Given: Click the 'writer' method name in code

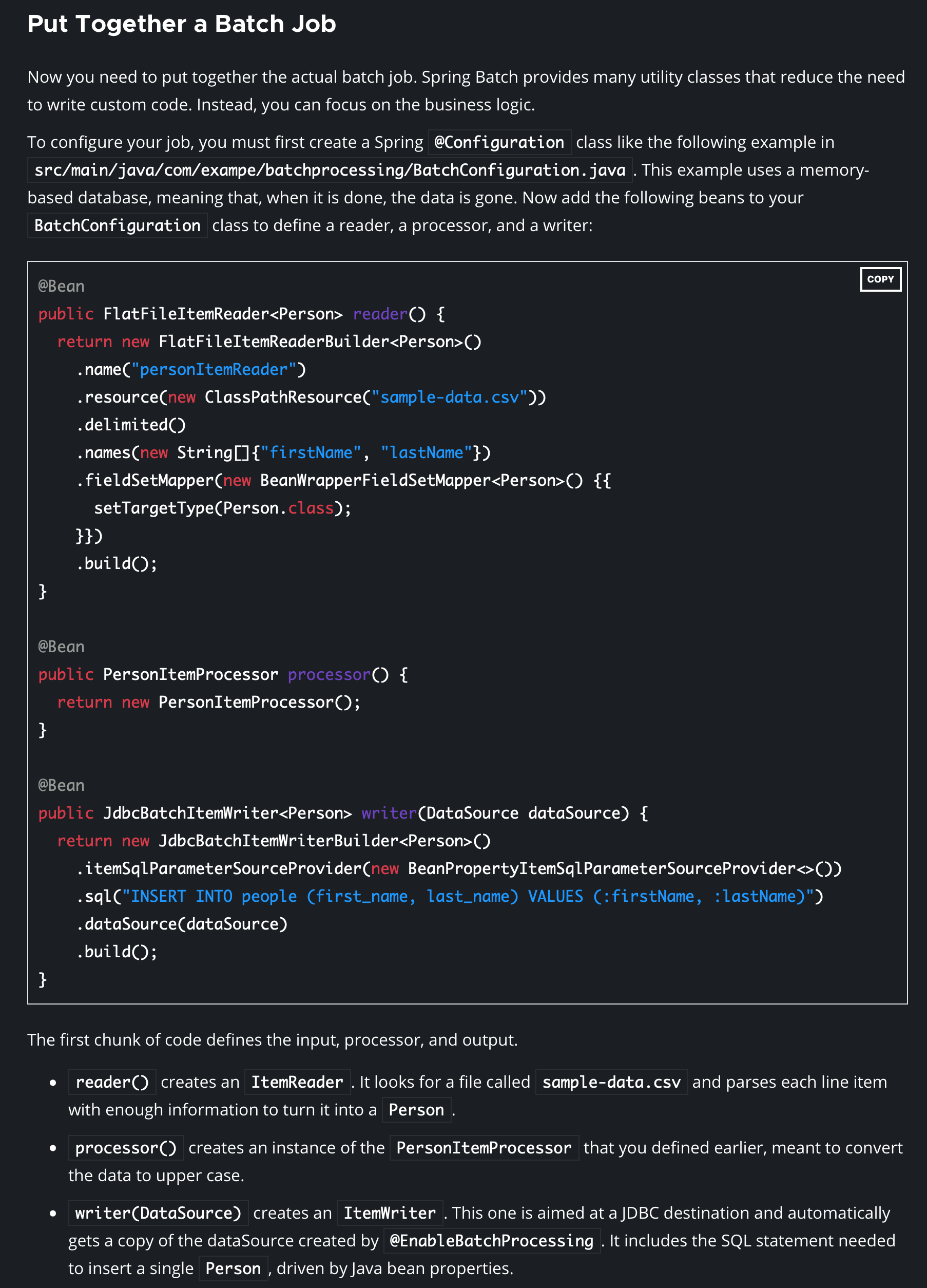Looking at the screenshot, I should (x=390, y=813).
